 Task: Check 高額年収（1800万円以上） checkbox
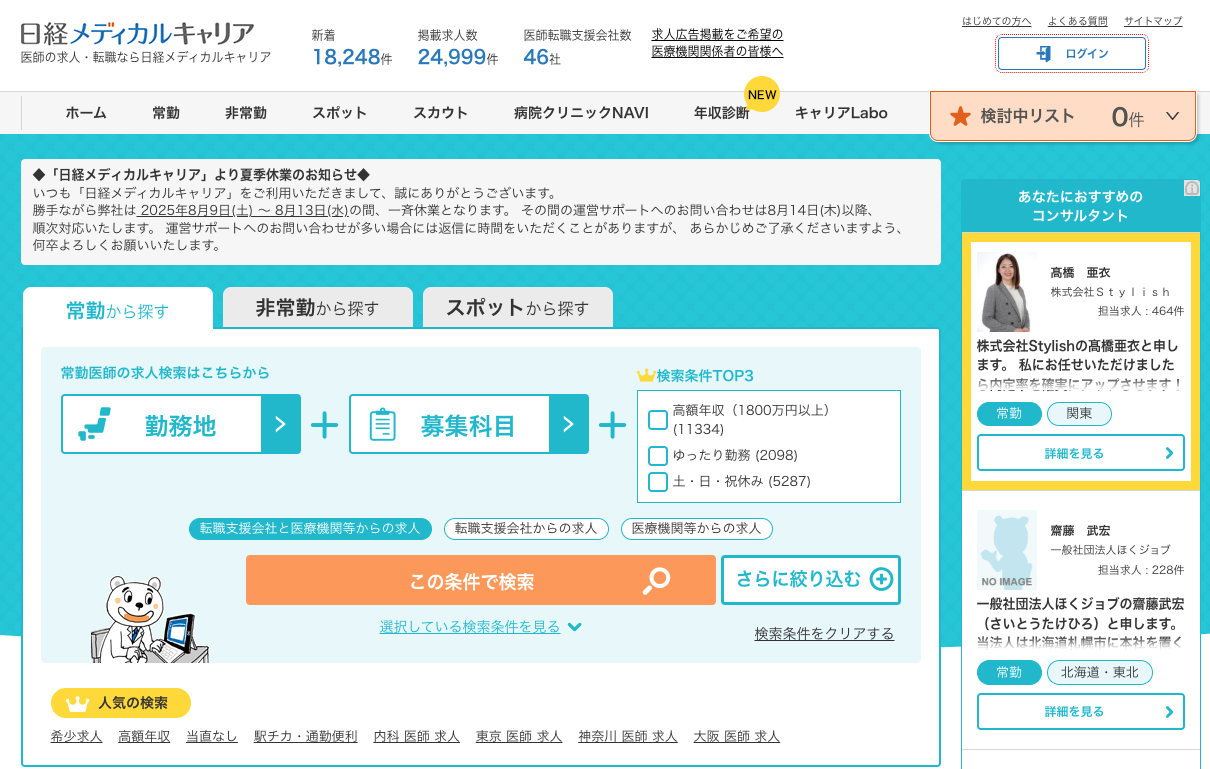(657, 420)
